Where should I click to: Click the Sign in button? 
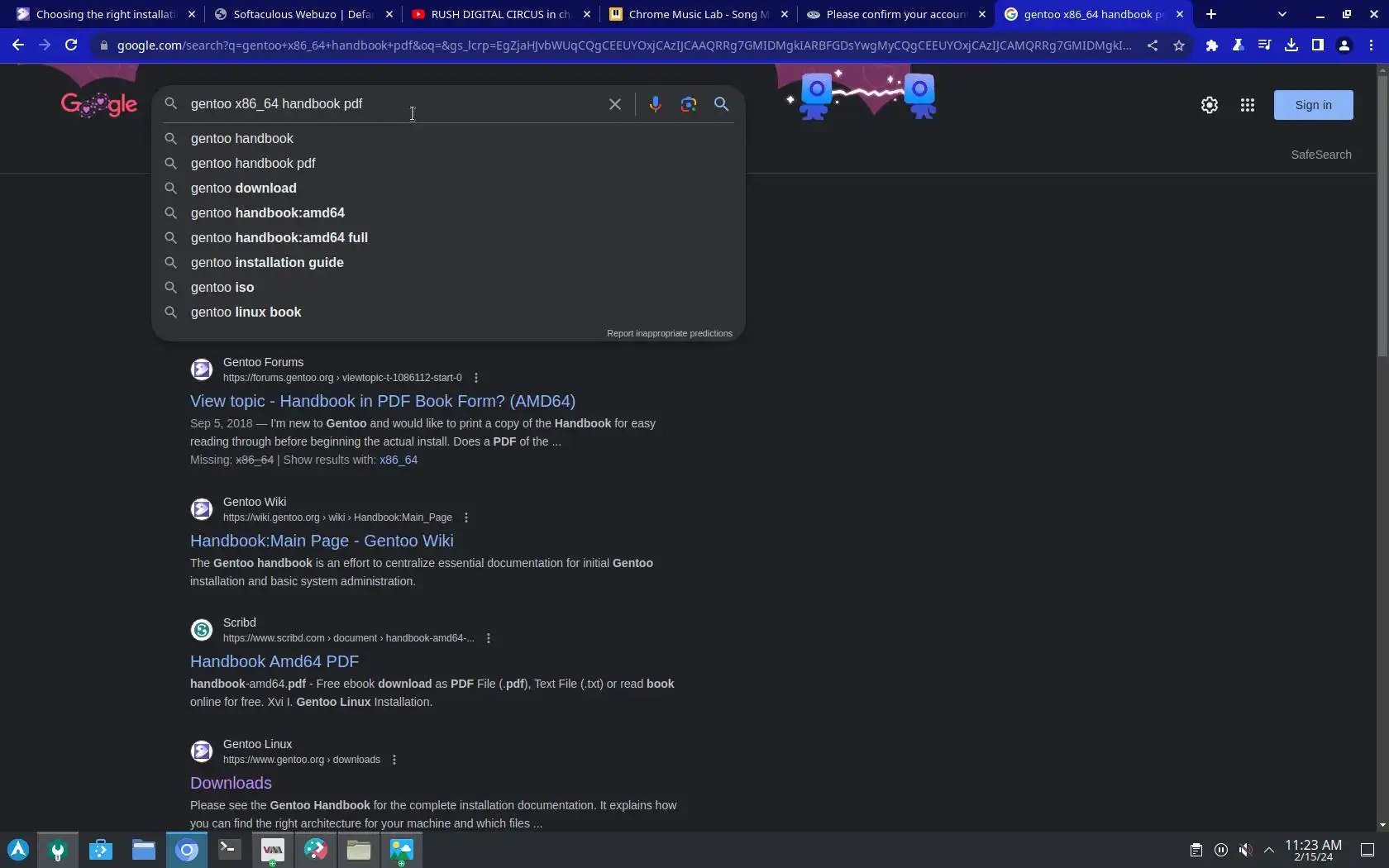[1313, 105]
